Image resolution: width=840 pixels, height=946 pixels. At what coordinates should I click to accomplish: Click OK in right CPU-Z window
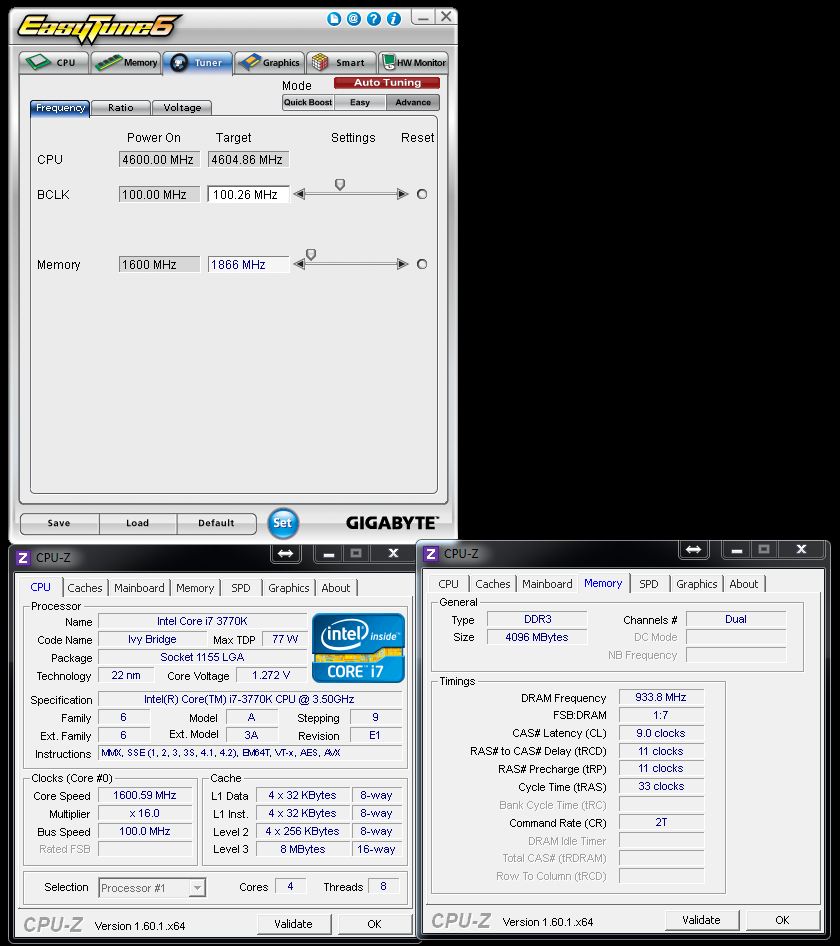pos(783,920)
